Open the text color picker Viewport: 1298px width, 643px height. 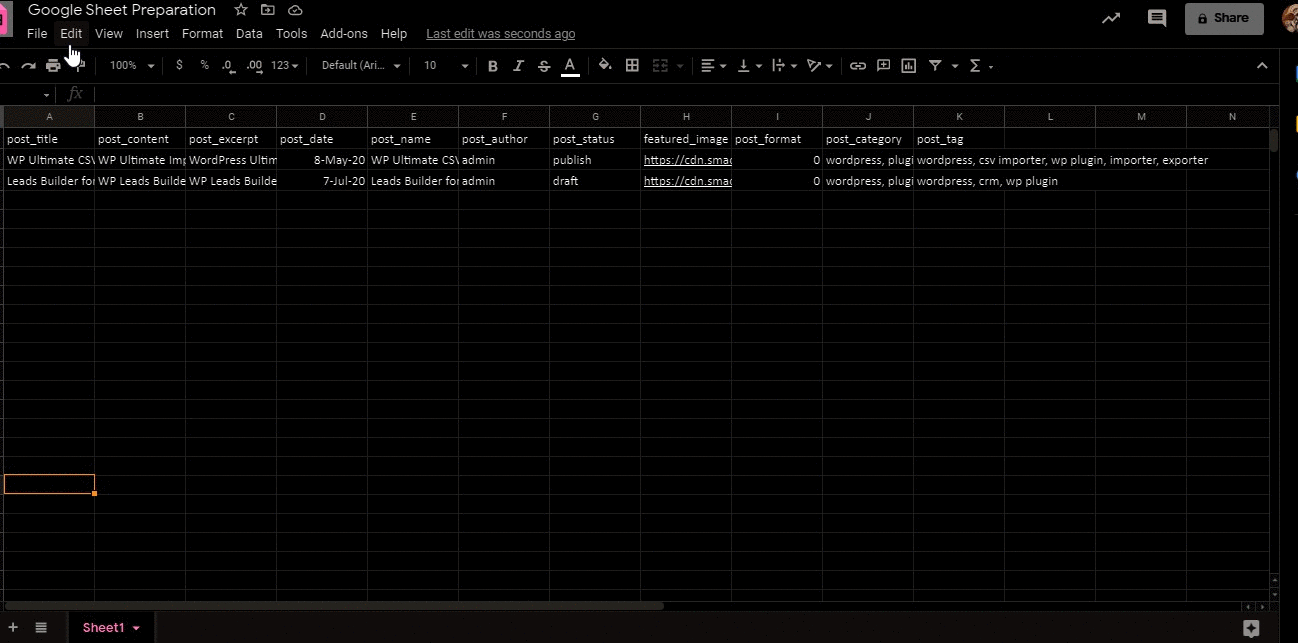[x=570, y=66]
